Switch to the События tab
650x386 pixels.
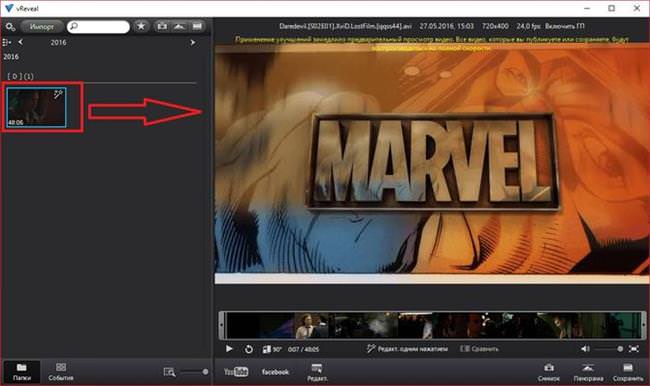click(x=61, y=371)
